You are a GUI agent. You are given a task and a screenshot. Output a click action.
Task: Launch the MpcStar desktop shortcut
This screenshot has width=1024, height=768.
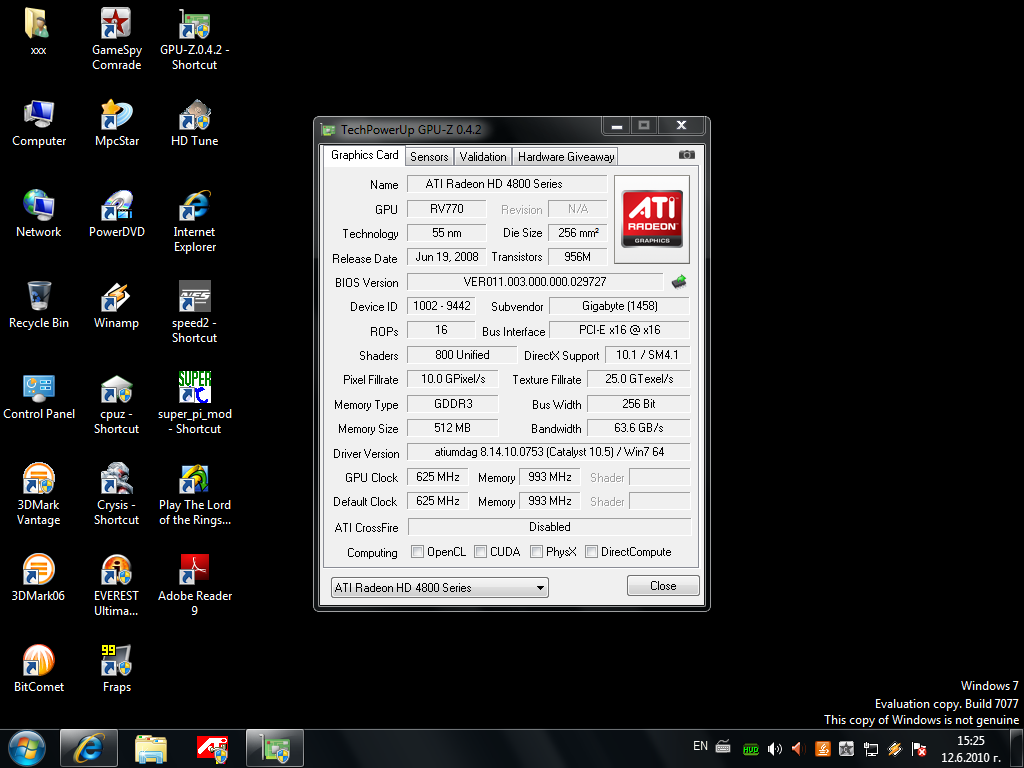[x=116, y=123]
